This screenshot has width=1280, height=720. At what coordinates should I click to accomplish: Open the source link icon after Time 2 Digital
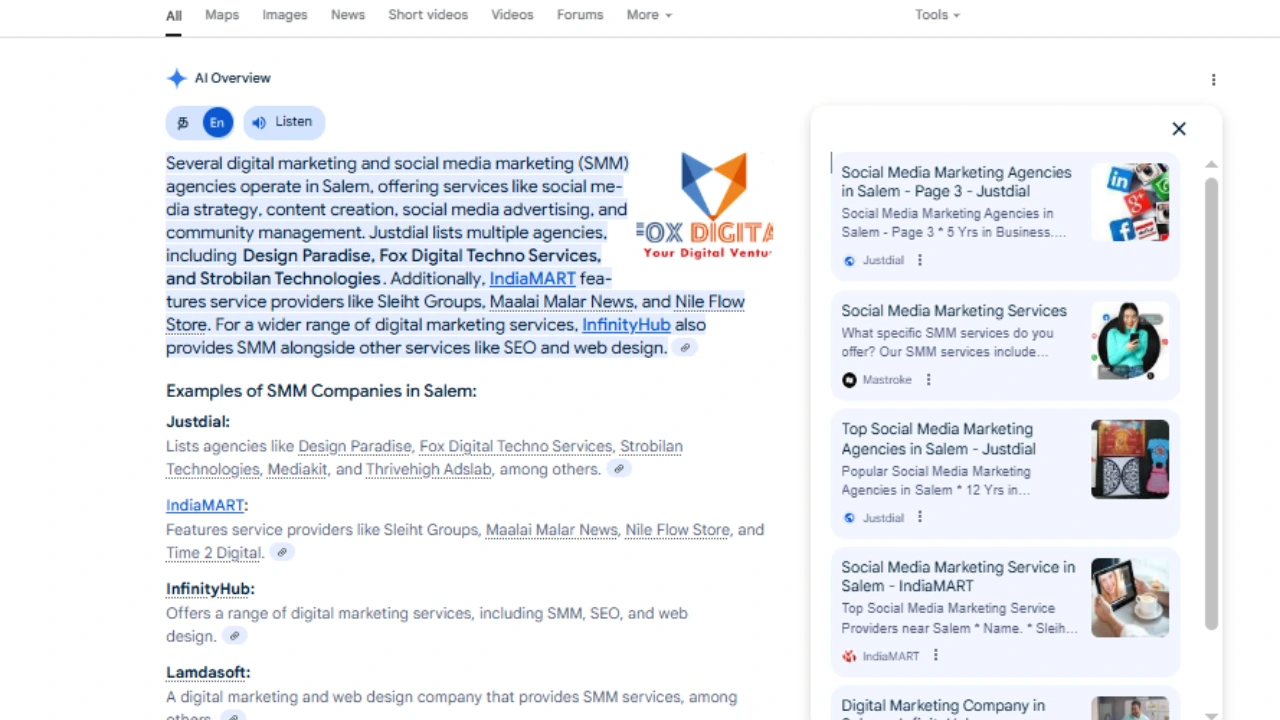[282, 552]
